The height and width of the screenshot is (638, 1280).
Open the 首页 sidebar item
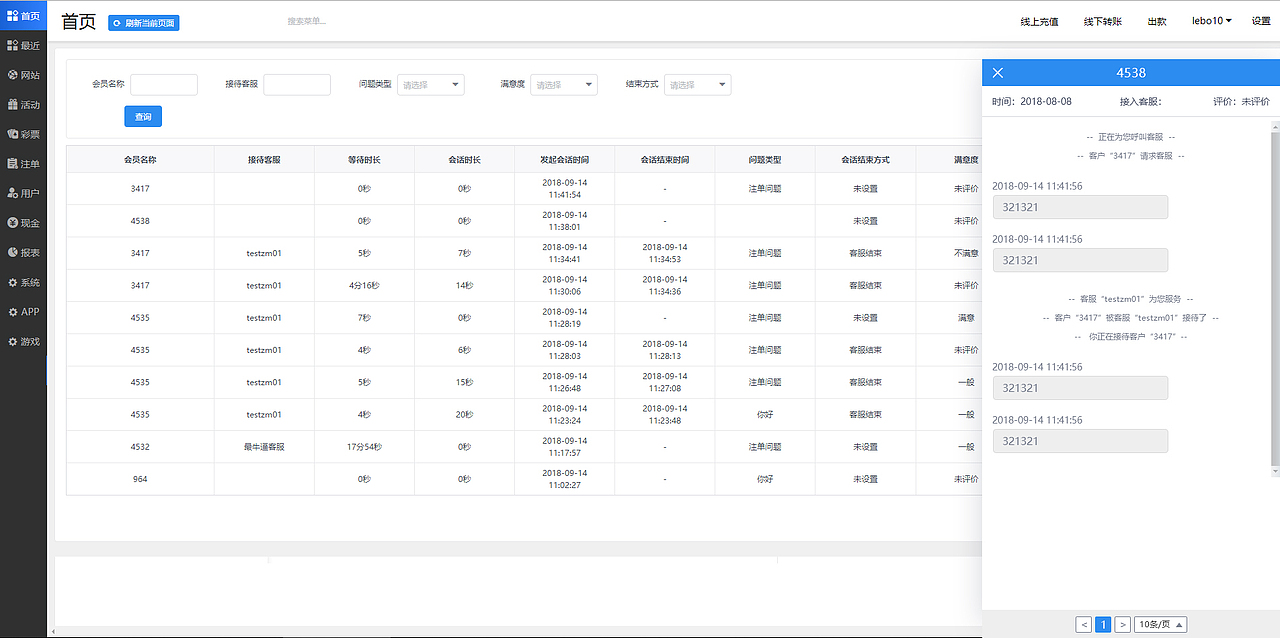click(x=23, y=15)
